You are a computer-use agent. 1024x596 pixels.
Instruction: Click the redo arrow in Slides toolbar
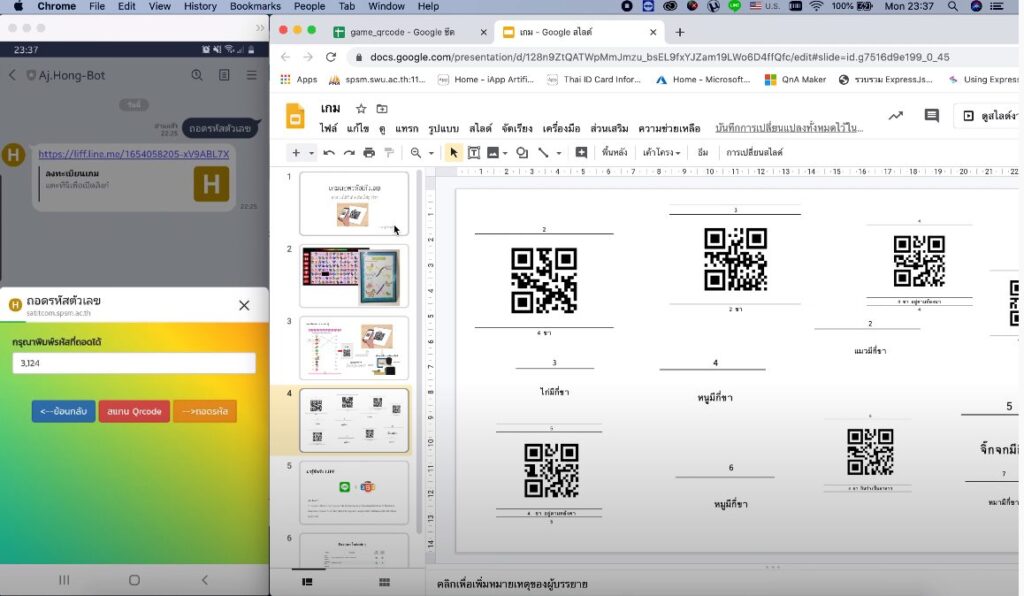349,153
